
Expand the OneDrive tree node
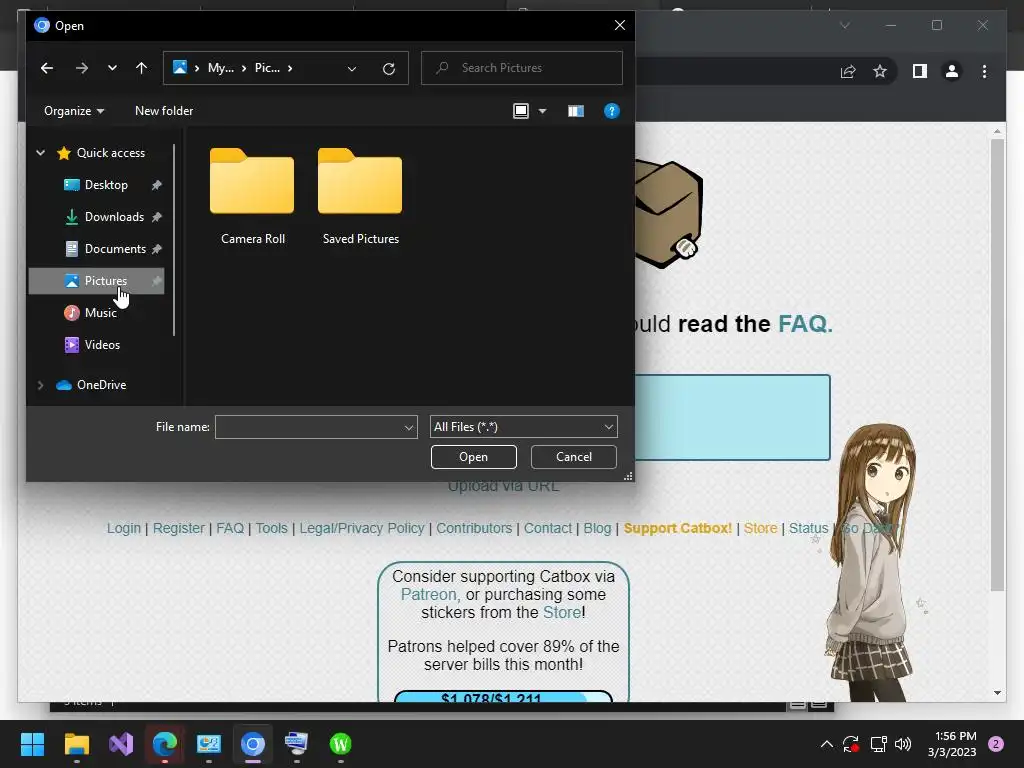pyautogui.click(x=40, y=385)
